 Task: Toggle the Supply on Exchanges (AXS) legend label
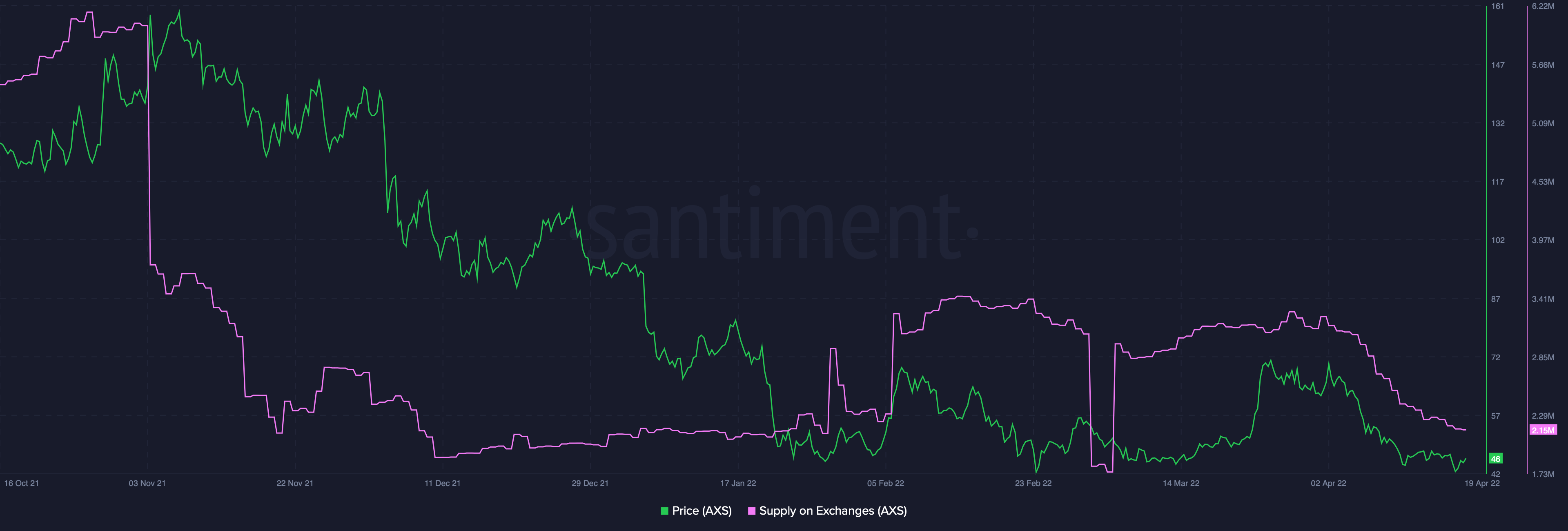point(833,511)
